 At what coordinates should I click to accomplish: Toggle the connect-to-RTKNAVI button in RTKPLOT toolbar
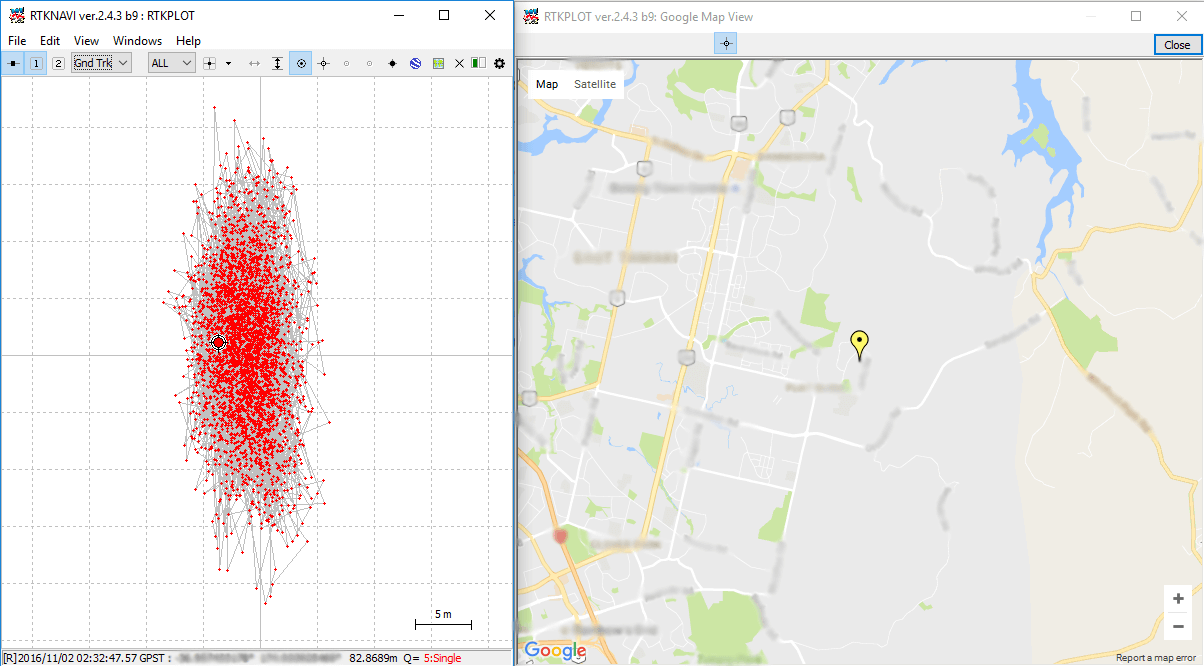[13, 63]
